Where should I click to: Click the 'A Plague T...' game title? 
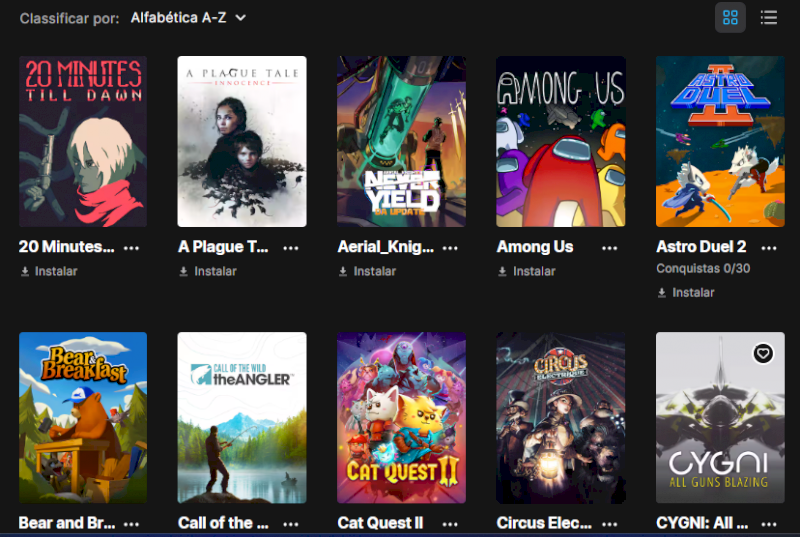tap(223, 247)
